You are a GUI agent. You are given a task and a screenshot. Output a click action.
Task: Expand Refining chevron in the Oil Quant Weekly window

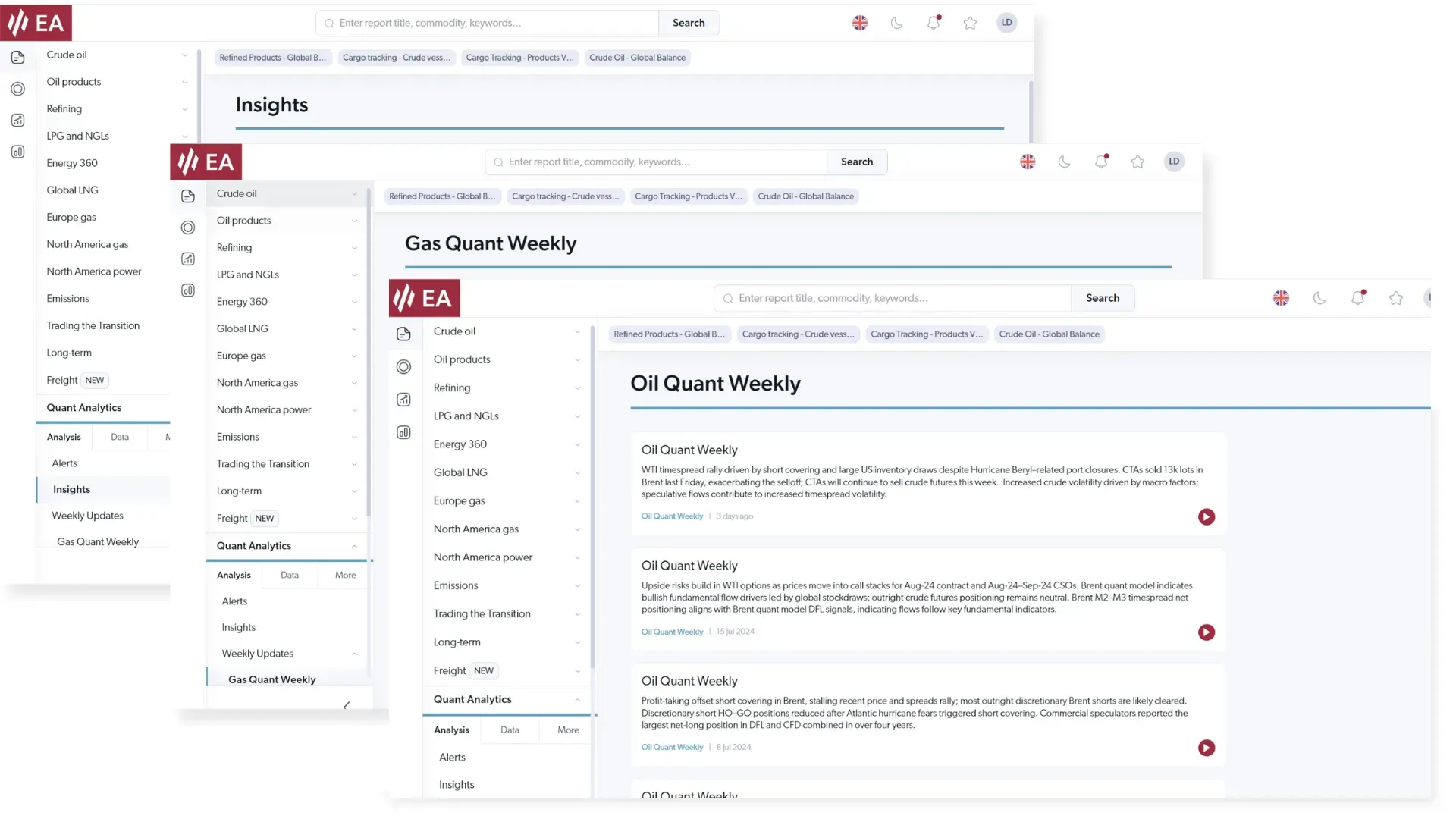[x=578, y=388]
